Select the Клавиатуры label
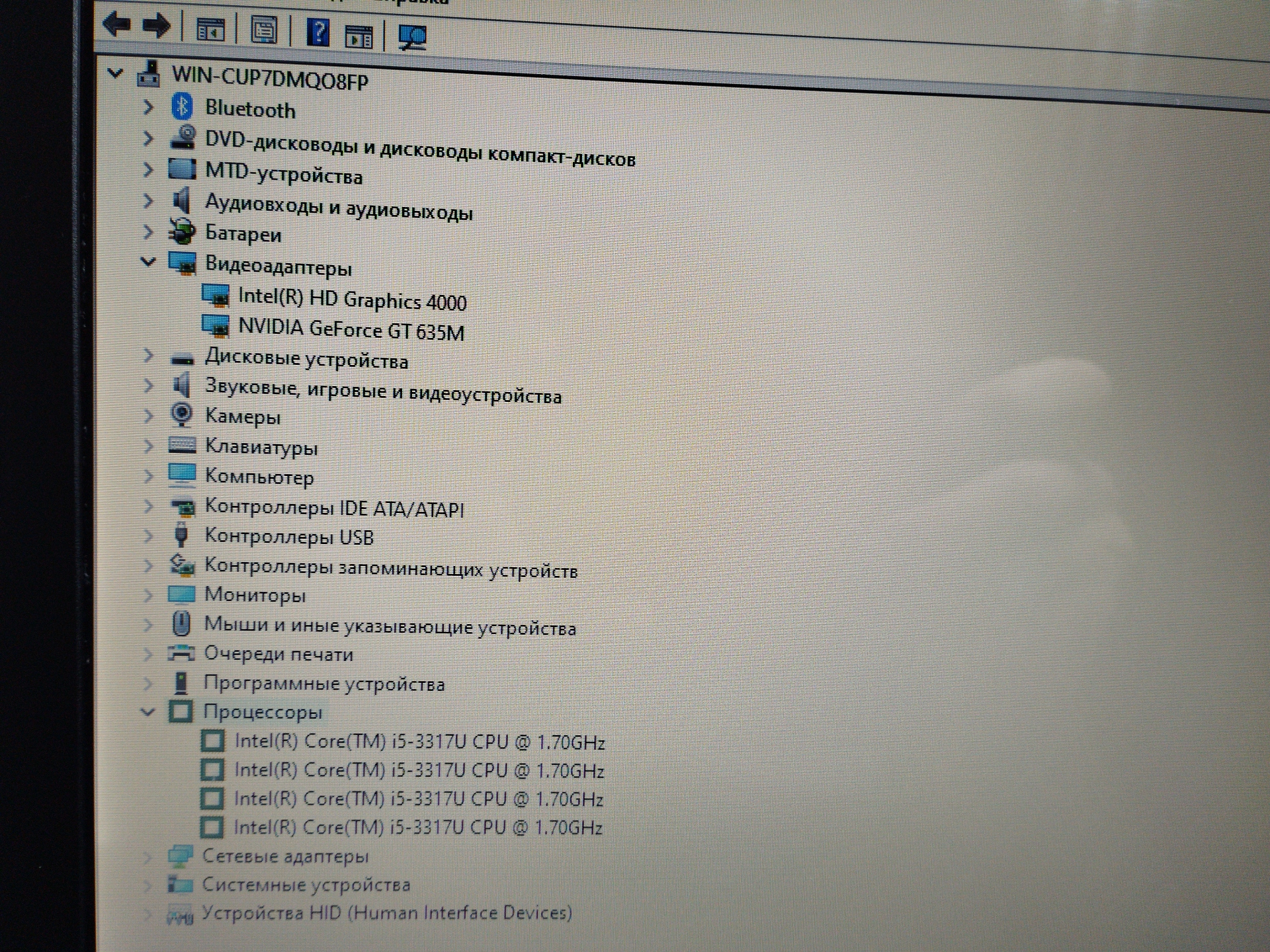This screenshot has width=1270, height=952. point(261,447)
